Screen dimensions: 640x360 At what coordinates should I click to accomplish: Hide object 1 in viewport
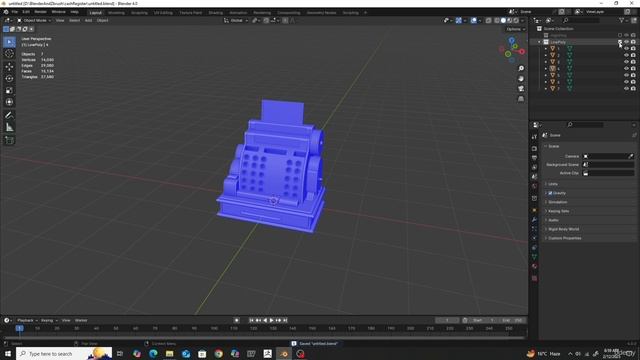pos(626,49)
